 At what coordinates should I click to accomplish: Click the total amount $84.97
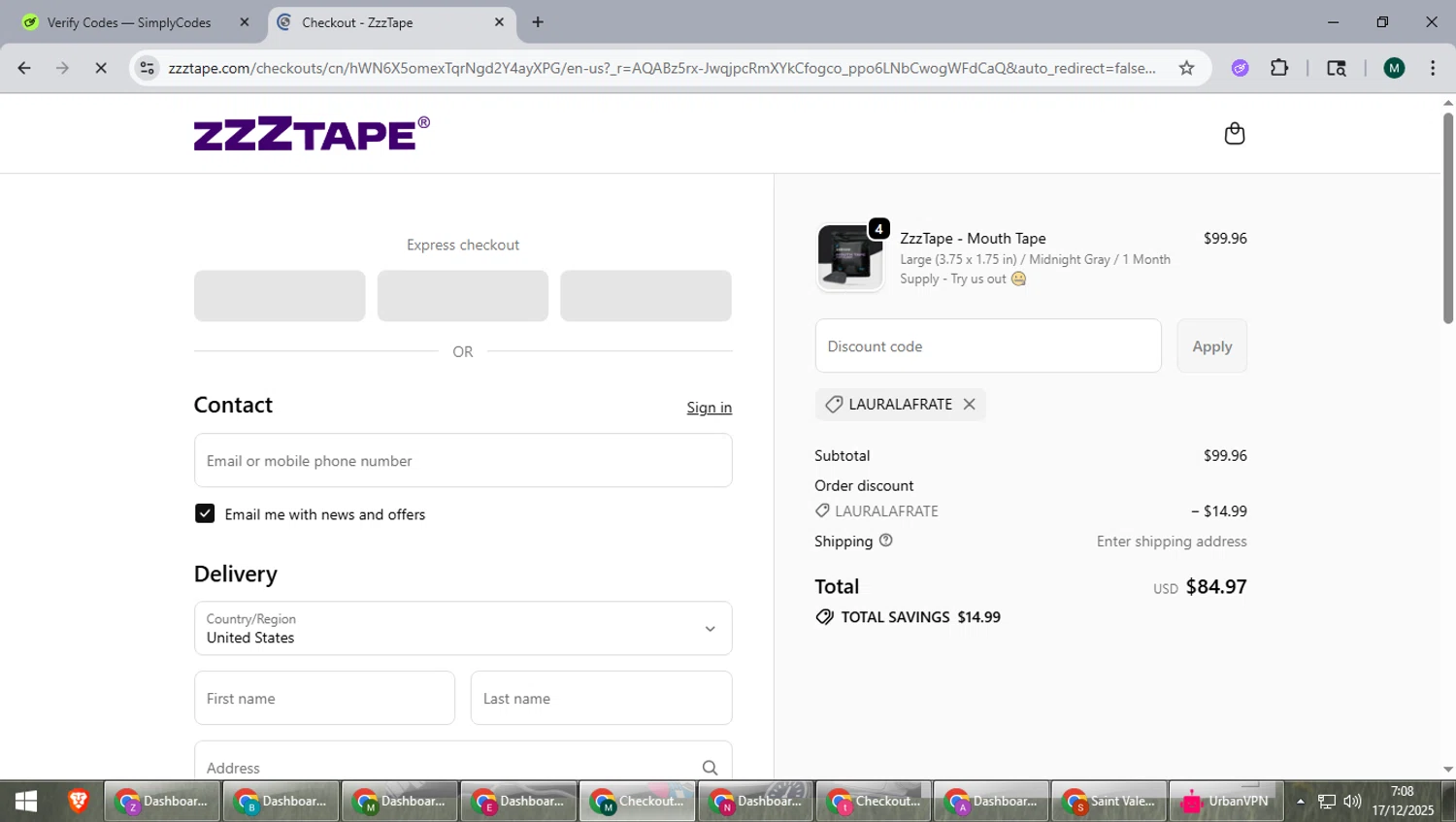(1216, 586)
